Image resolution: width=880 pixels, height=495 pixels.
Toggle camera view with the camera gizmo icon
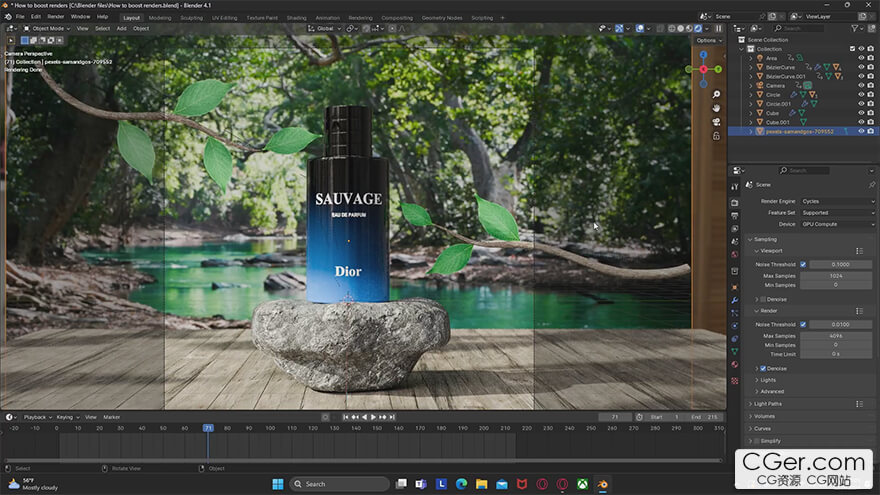[716, 122]
